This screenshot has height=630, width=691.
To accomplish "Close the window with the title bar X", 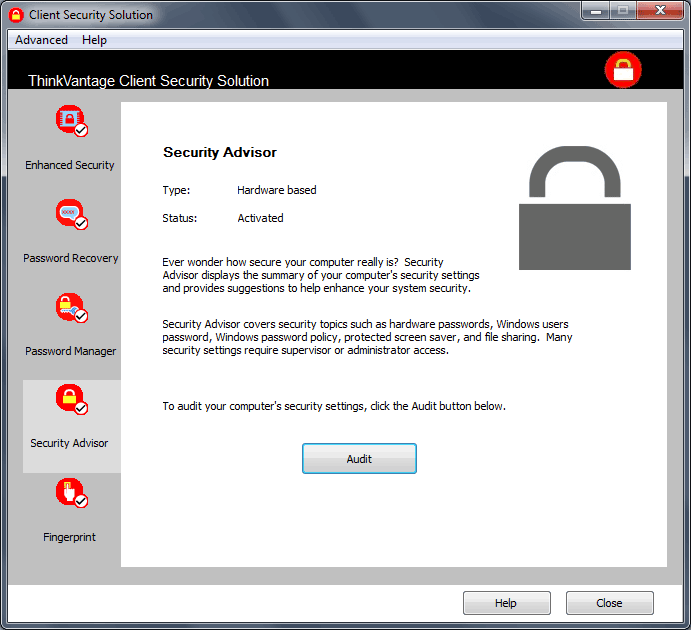I will 660,11.
